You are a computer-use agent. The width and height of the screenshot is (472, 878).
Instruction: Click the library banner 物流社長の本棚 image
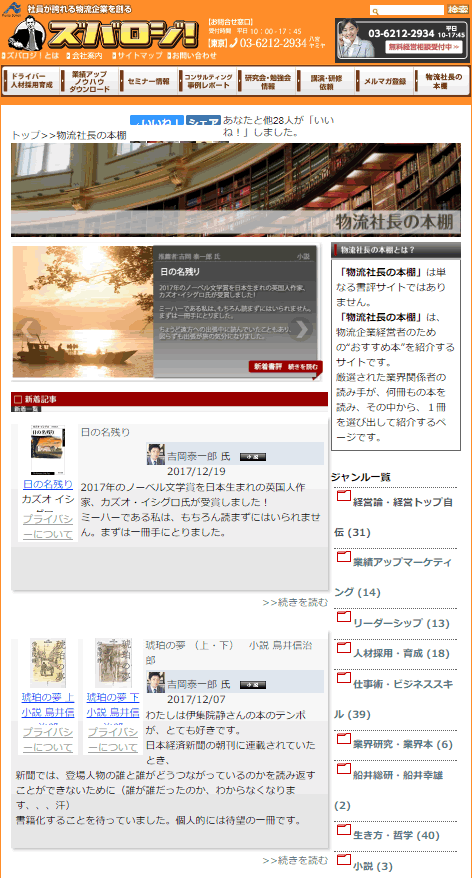[236, 190]
